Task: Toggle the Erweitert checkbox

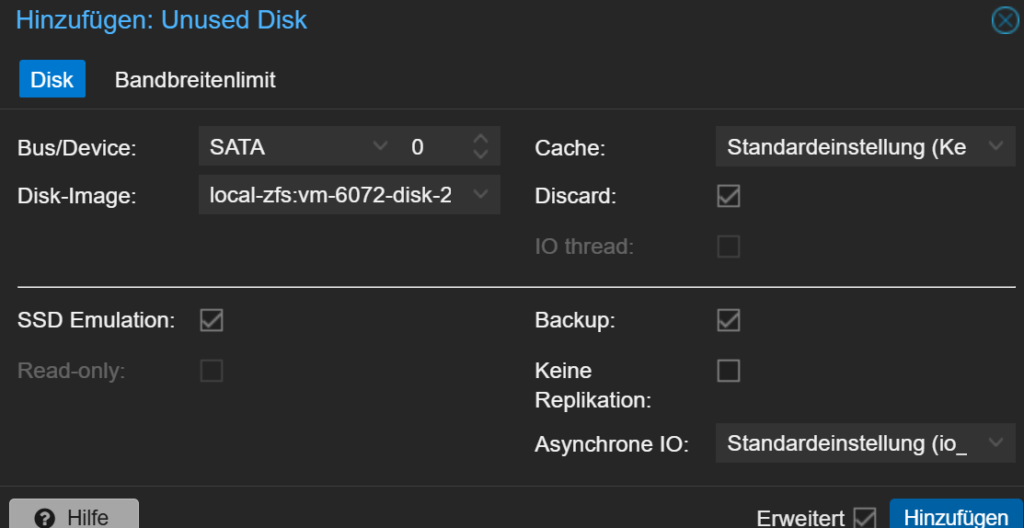Action: pyautogui.click(x=865, y=518)
